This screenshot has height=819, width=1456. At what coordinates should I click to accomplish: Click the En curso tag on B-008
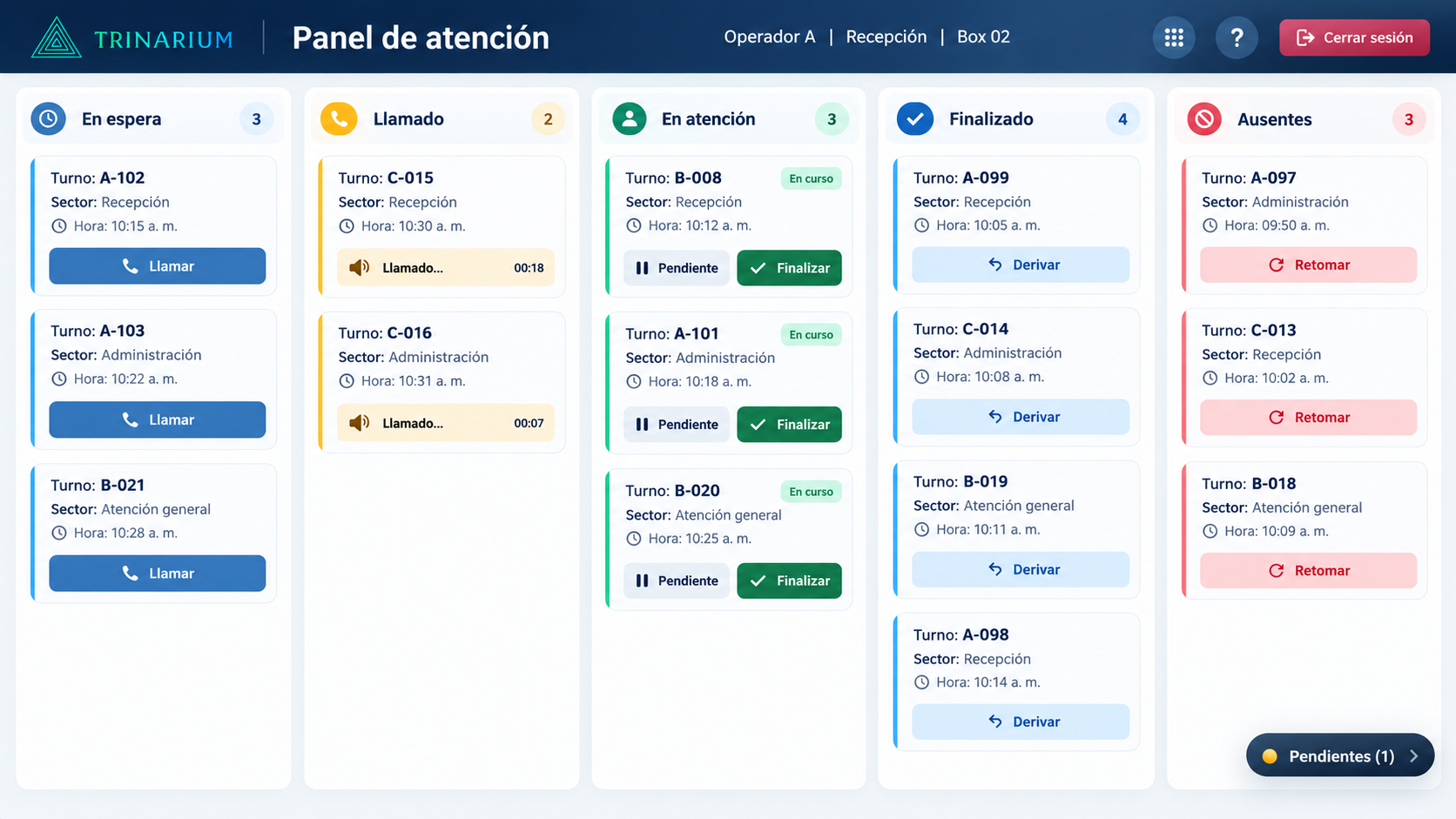(811, 178)
